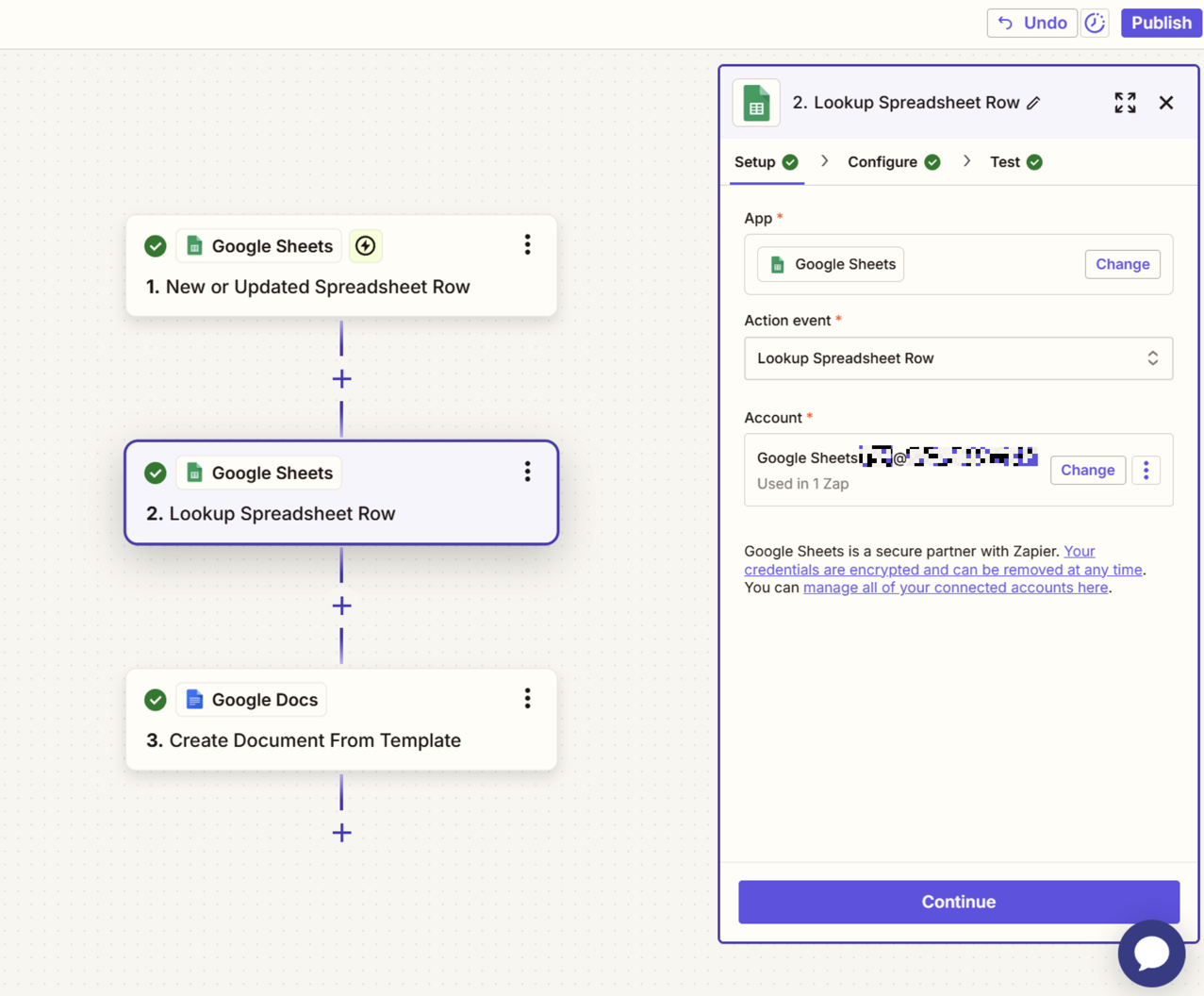The image size is (1204, 996).
Task: Open the version history clock icon
Action: [1095, 23]
